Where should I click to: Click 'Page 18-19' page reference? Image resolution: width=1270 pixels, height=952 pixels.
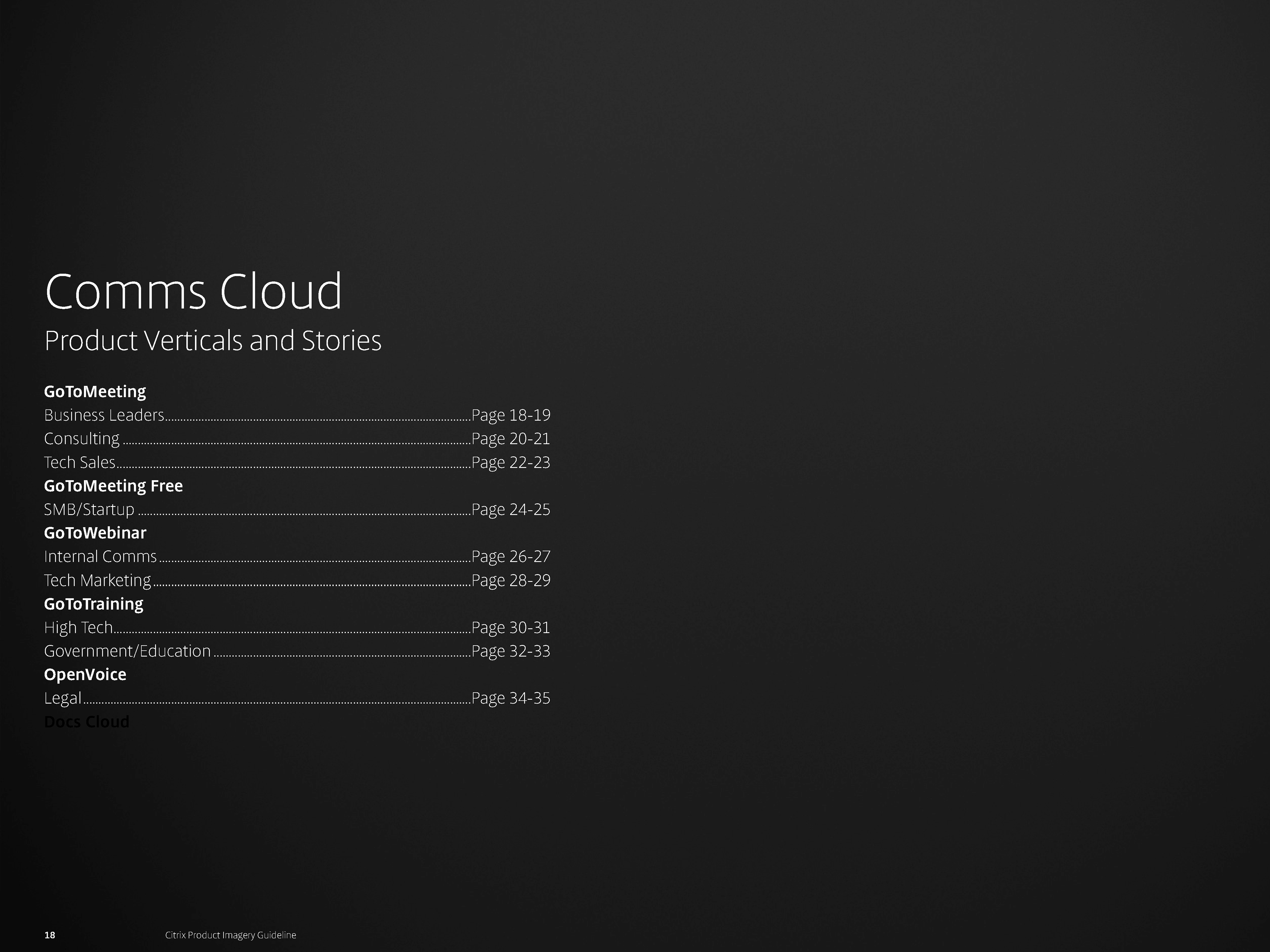[x=511, y=415]
